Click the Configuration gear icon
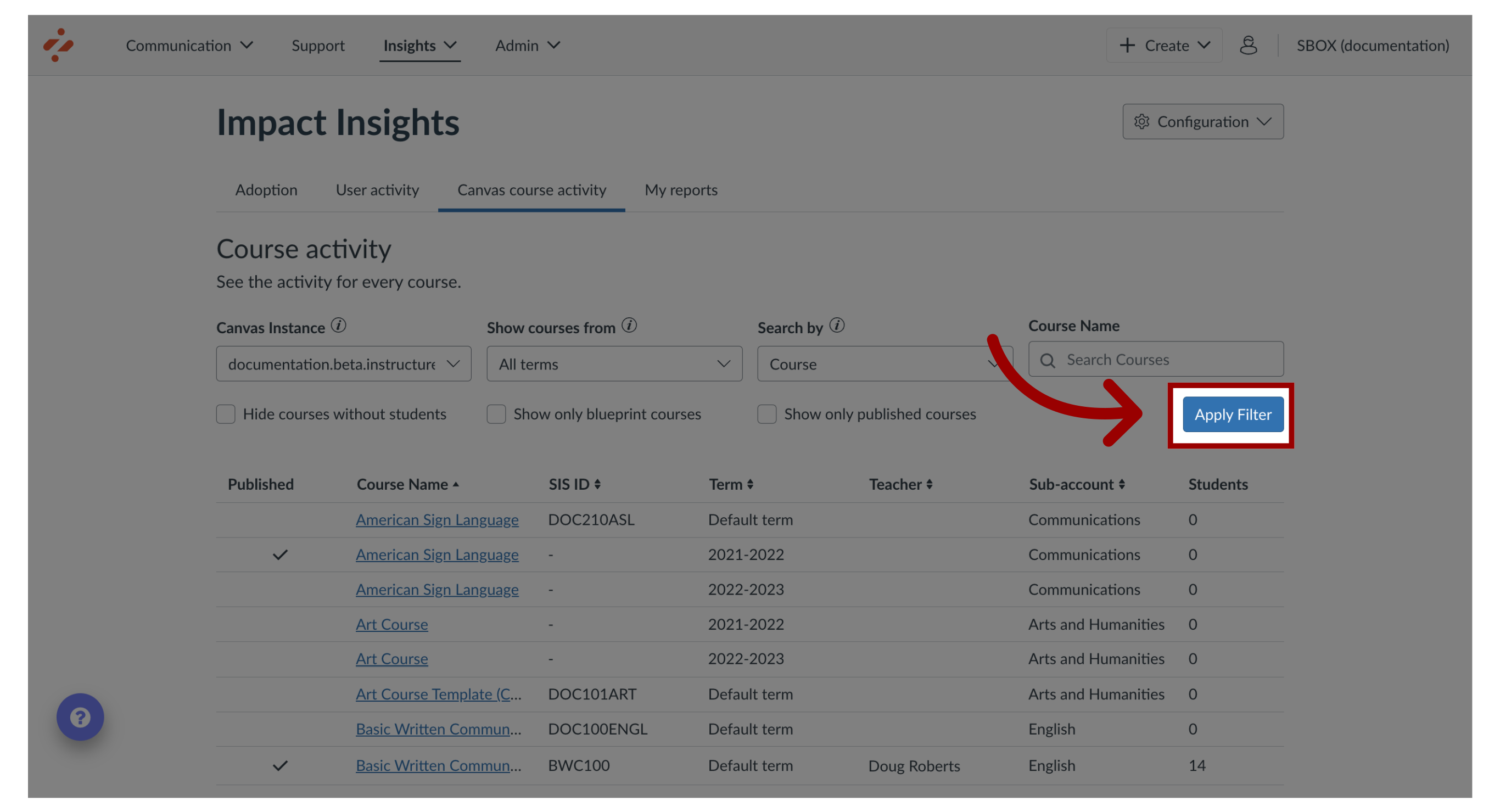1500x812 pixels. coord(1141,122)
